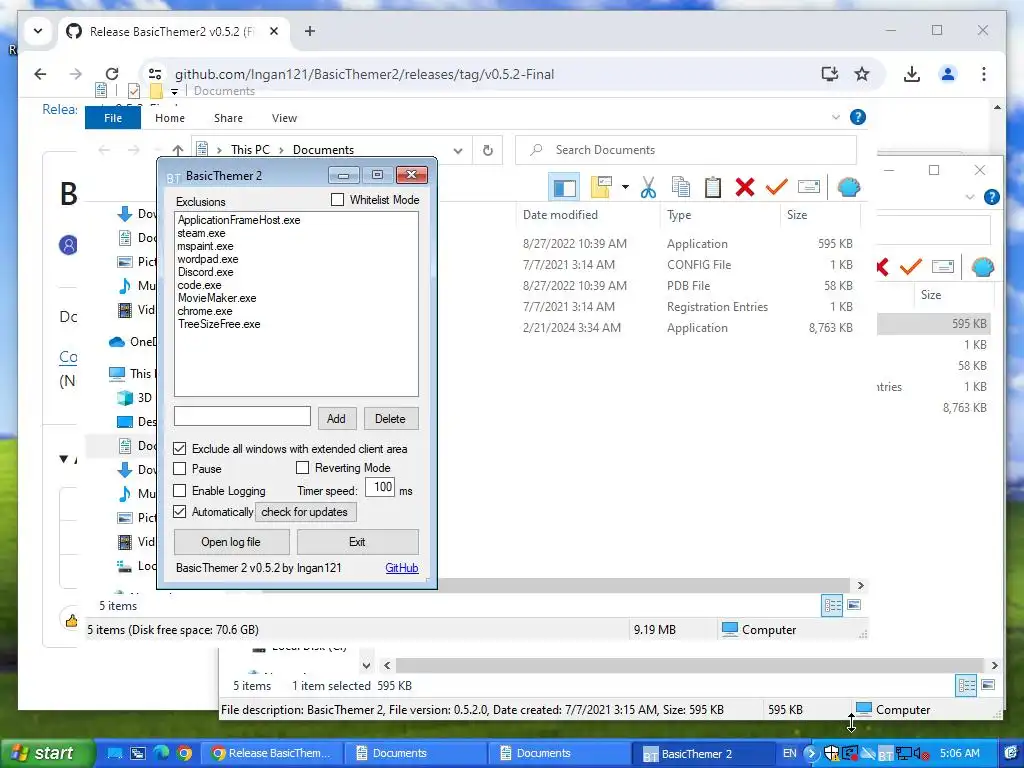This screenshot has width=1024, height=768.
Task: Click the Timer speed value field
Action: (380, 487)
